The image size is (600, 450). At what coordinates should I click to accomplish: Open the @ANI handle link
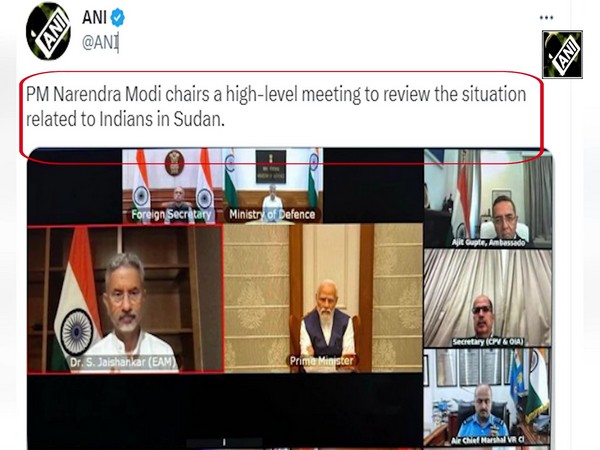[100, 42]
